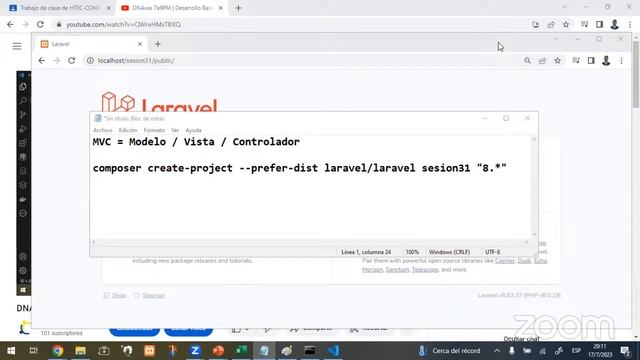640x360 pixels.
Task: Reload the YouTube page
Action: click(40, 24)
